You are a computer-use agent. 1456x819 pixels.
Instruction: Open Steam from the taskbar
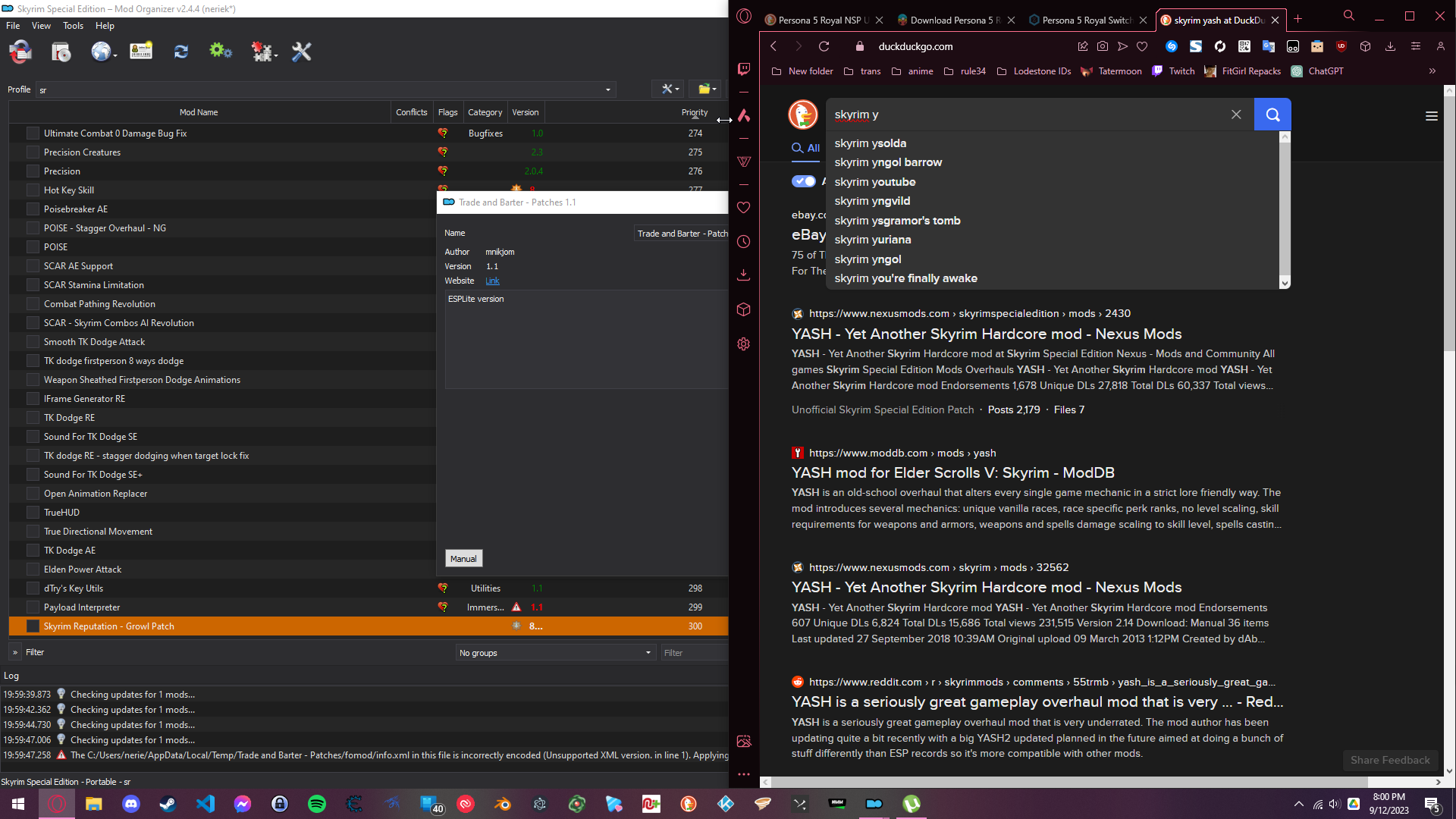click(168, 804)
